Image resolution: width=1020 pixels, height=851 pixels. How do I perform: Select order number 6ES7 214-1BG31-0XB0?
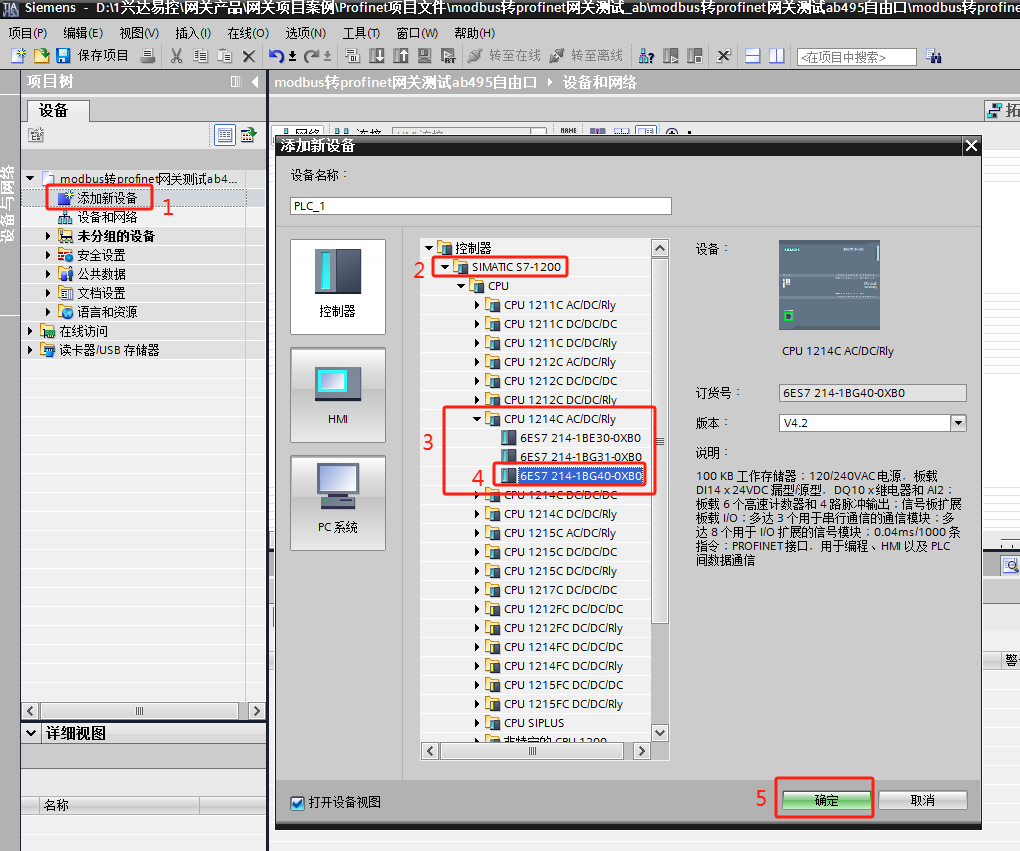[580, 457]
